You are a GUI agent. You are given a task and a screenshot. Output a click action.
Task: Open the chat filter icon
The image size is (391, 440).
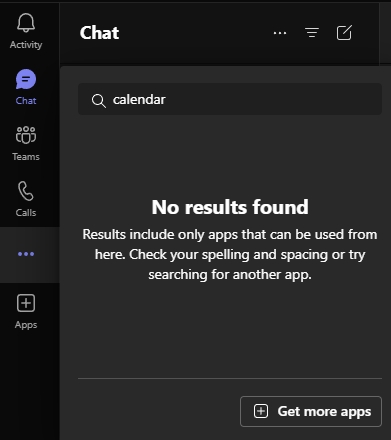[312, 33]
